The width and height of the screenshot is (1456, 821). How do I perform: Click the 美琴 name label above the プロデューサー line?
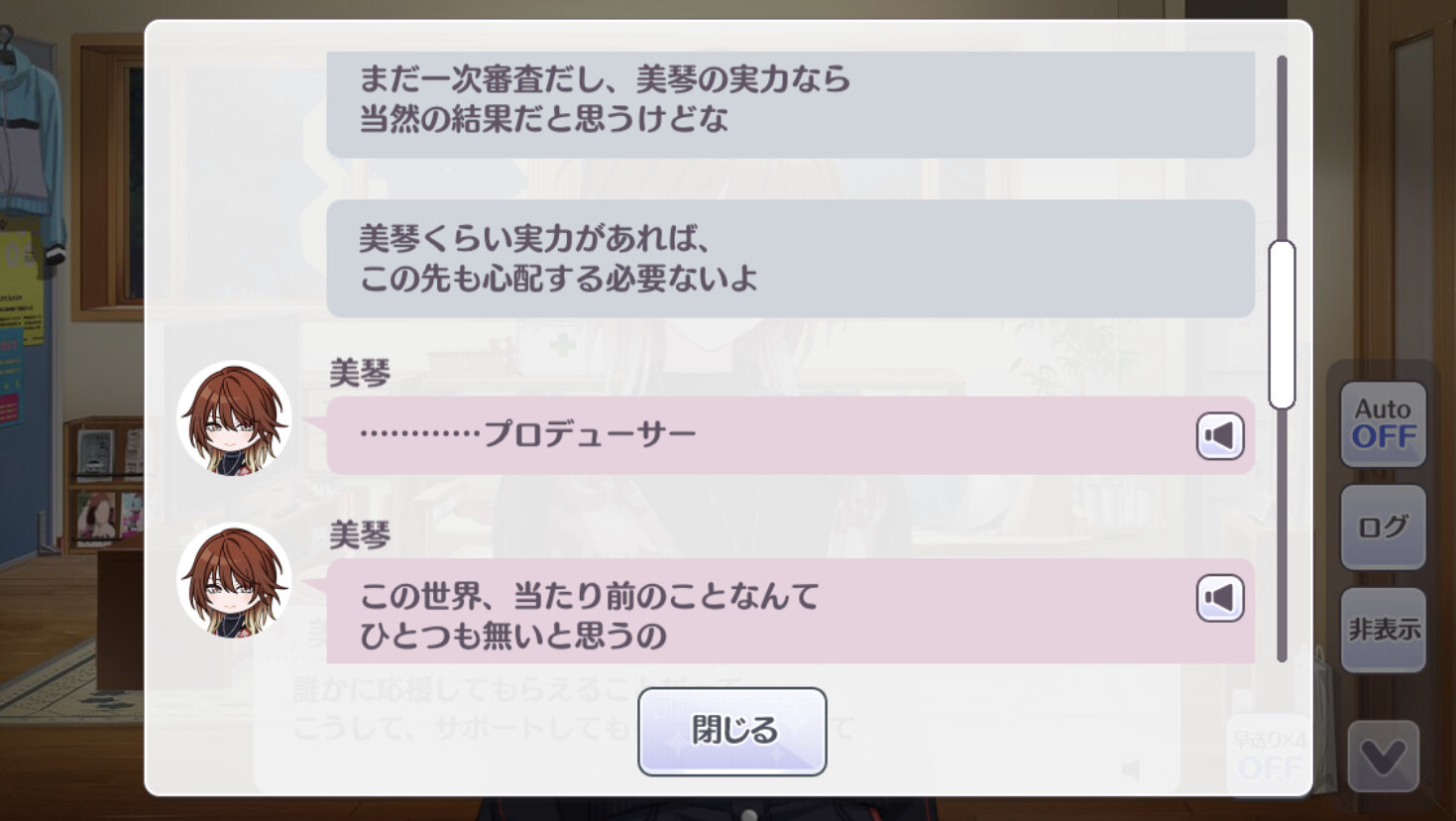tap(360, 374)
